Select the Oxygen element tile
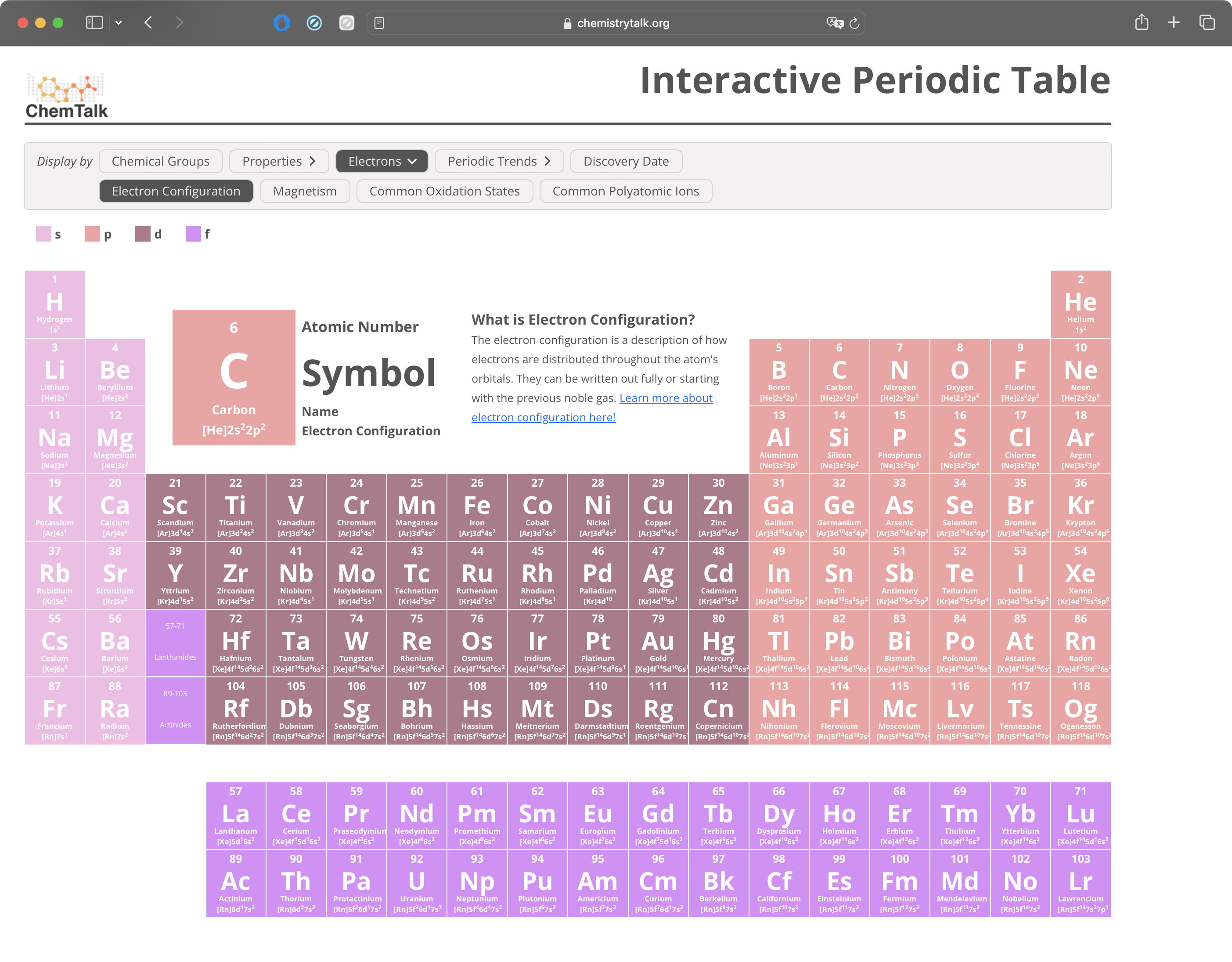The height and width of the screenshot is (962, 1232). click(x=959, y=372)
